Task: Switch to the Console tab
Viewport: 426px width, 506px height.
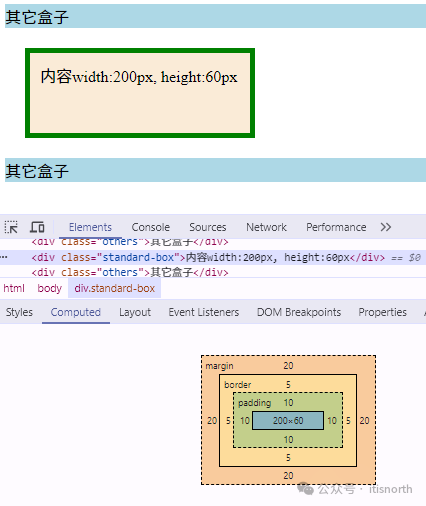Action: 151,227
